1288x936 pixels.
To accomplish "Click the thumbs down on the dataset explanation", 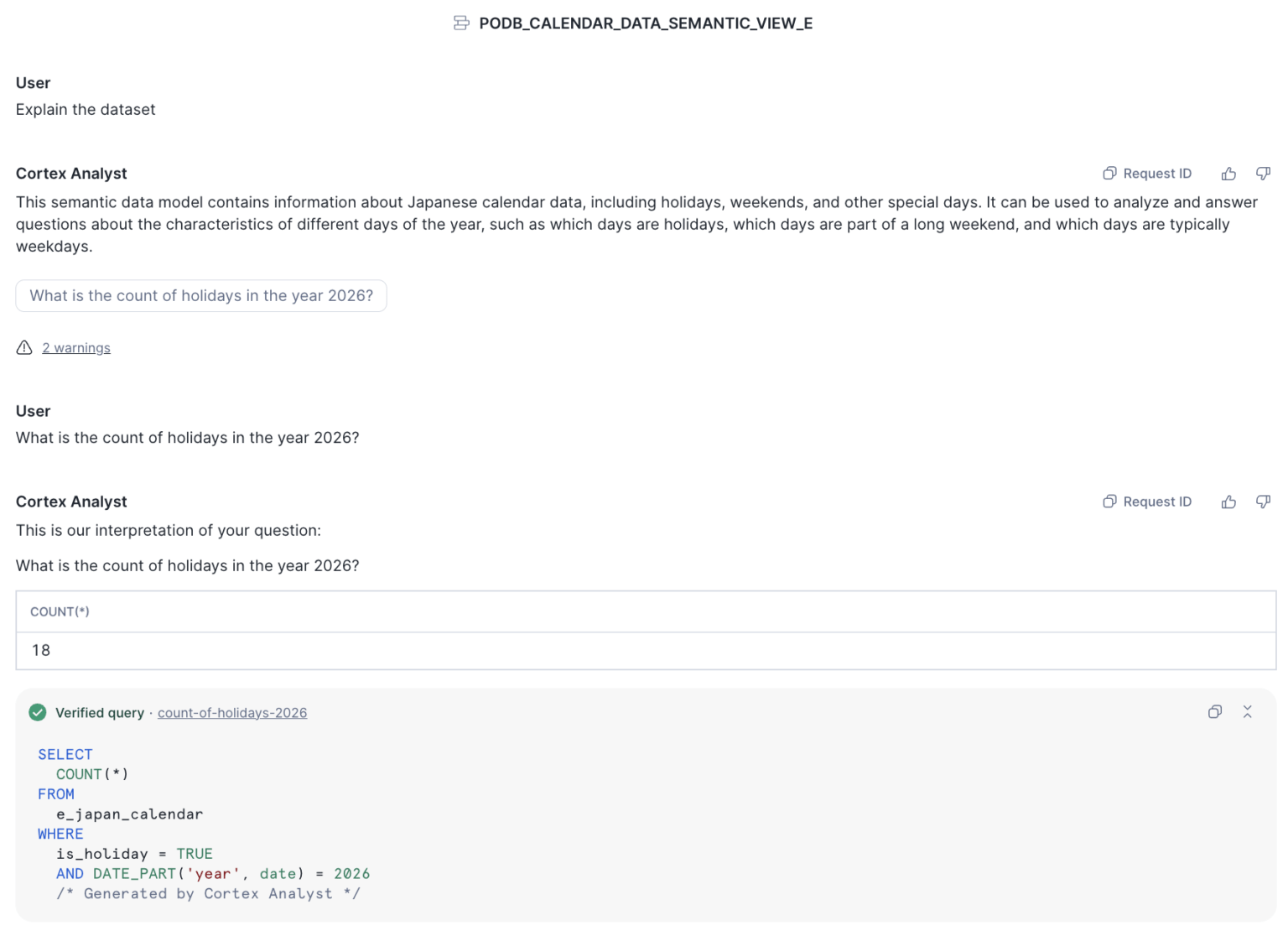I will [1263, 173].
